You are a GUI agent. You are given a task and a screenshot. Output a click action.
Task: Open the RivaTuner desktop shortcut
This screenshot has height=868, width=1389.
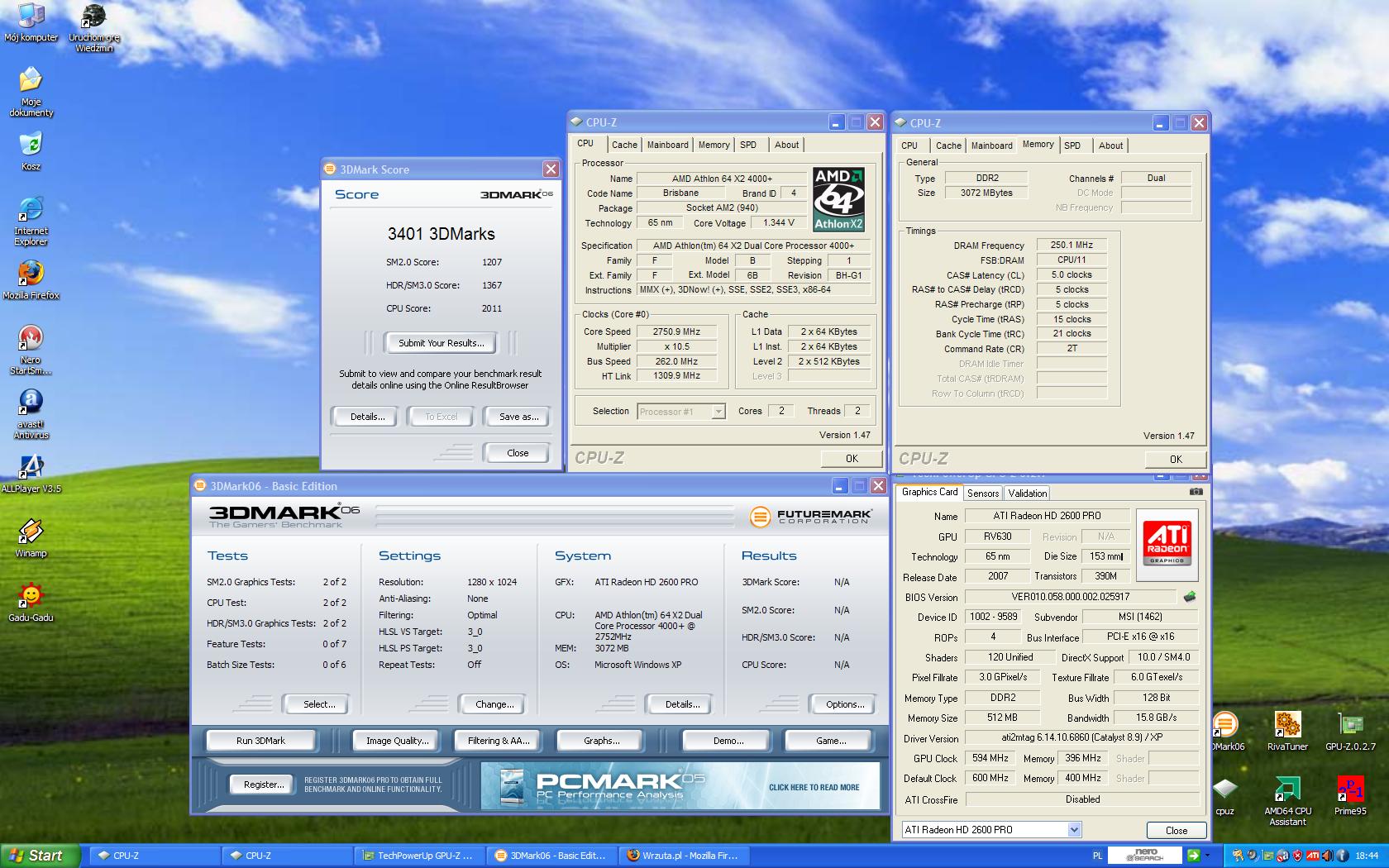pos(1287,731)
